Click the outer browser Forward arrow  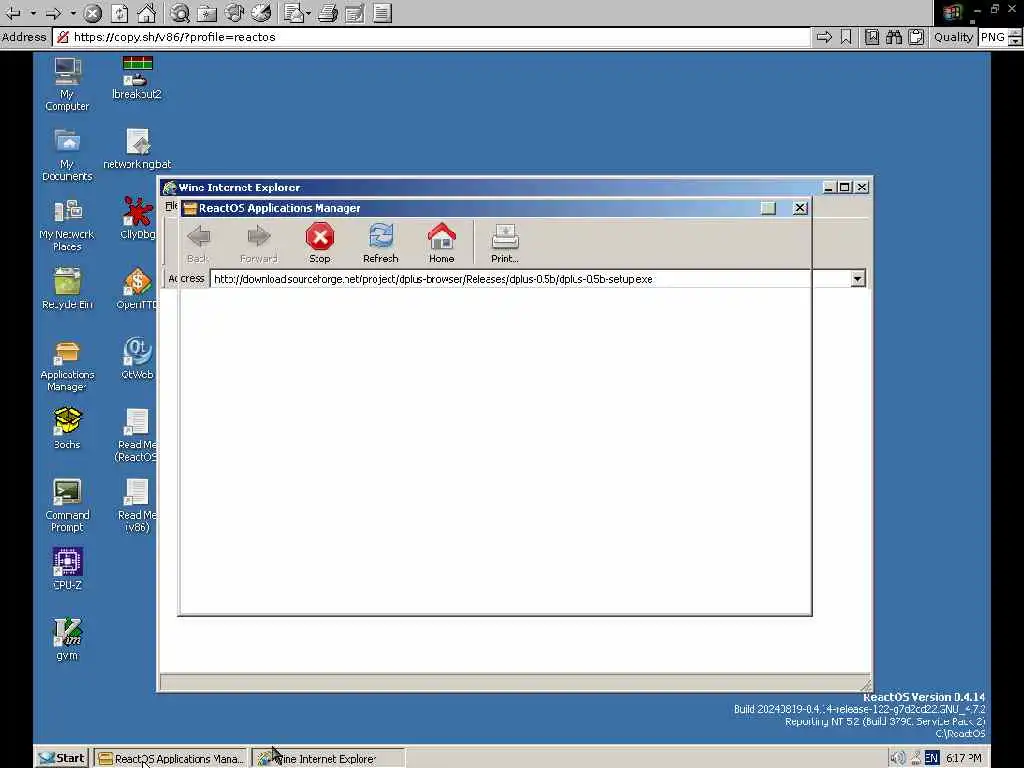pyautogui.click(x=54, y=12)
